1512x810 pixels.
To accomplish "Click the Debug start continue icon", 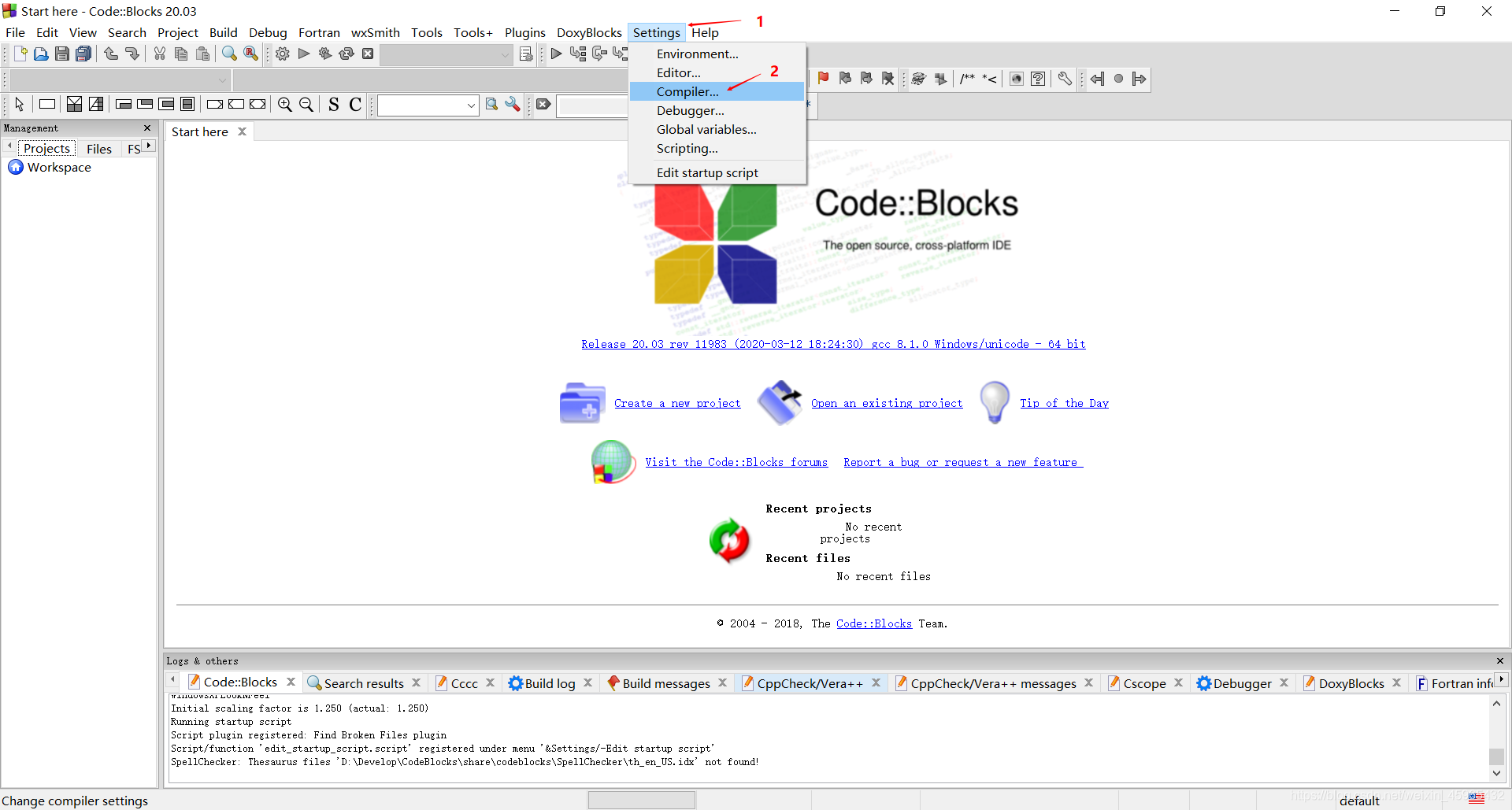I will pyautogui.click(x=557, y=54).
